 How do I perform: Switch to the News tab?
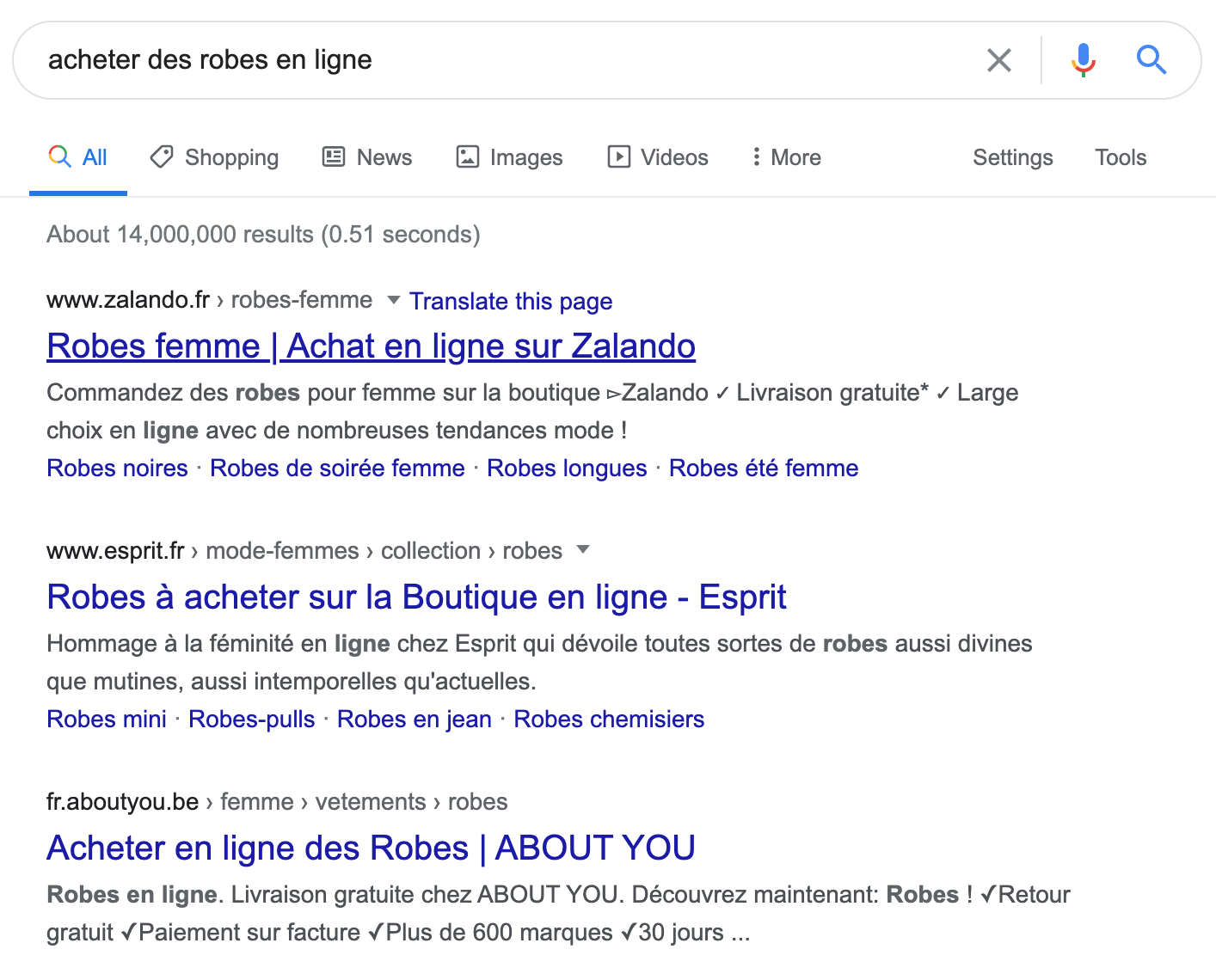pyautogui.click(x=367, y=157)
